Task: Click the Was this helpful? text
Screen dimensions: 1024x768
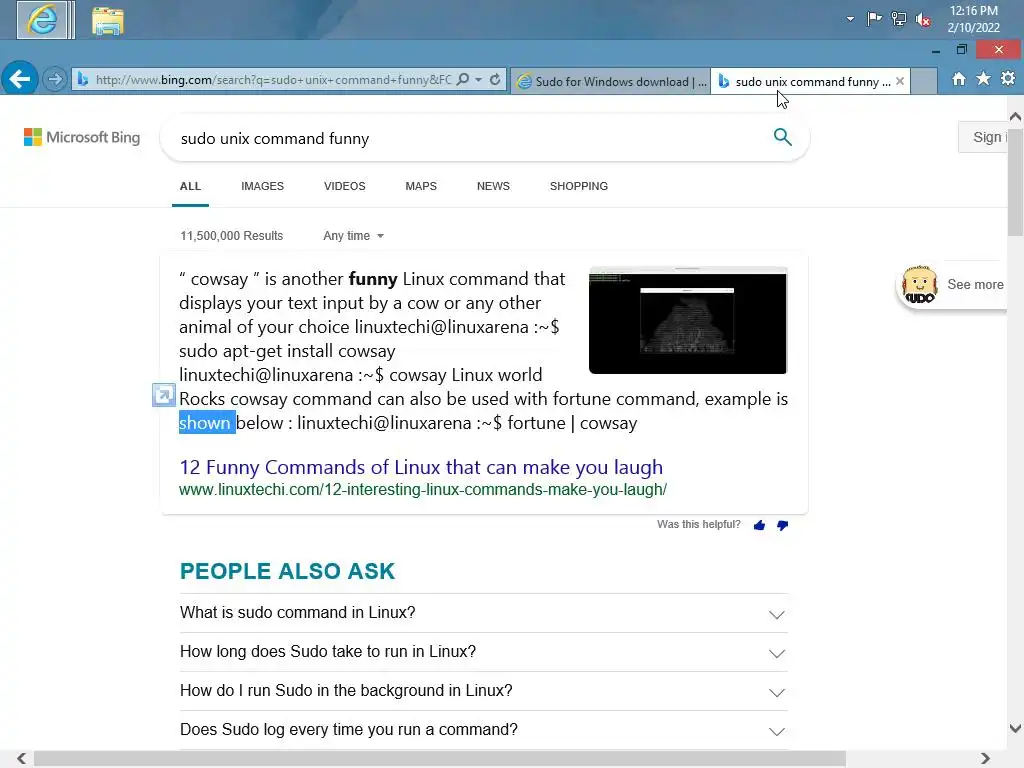Action: coord(699,524)
